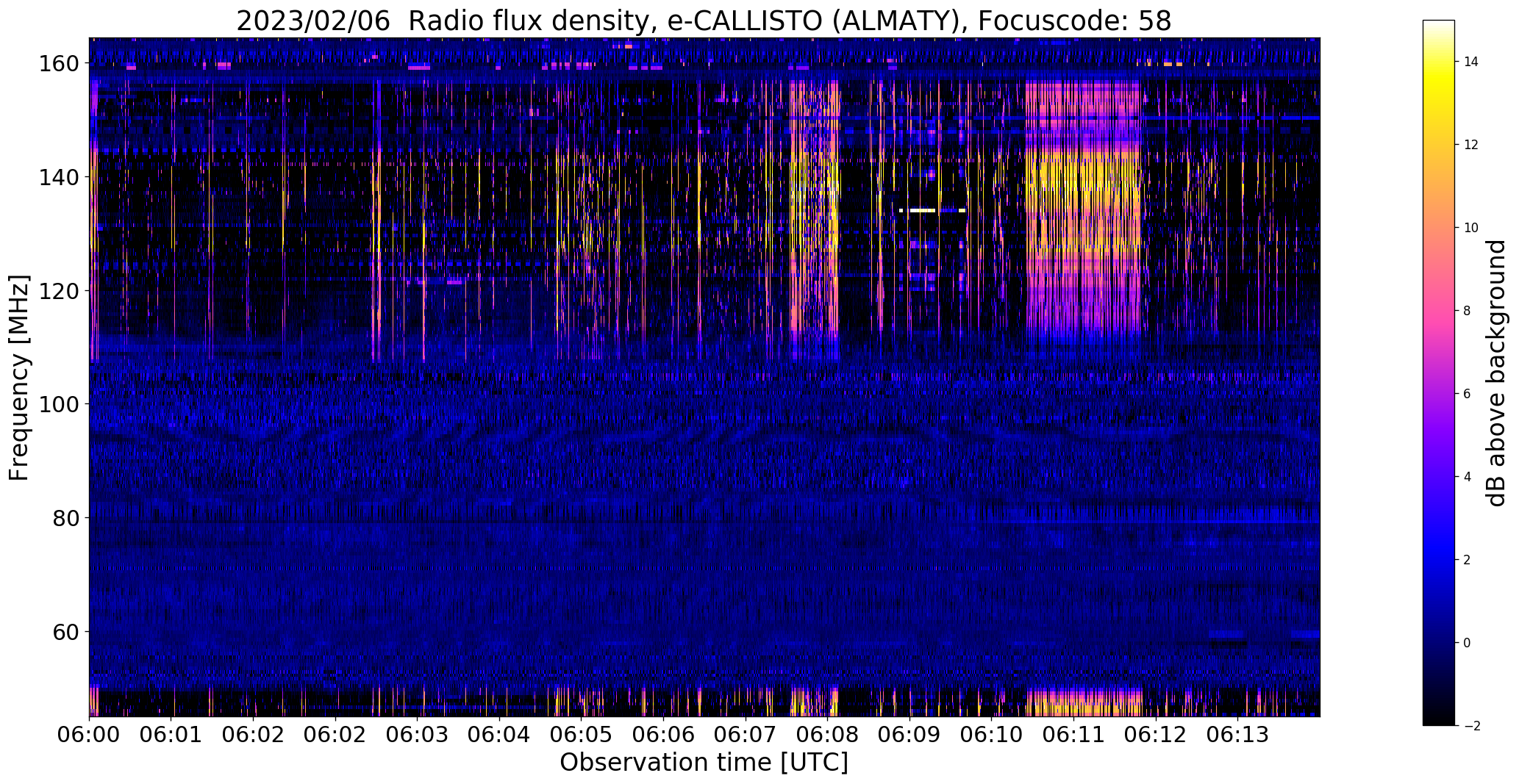1519x784 pixels.
Task: Click the 06:13 time tick label
Action: click(1237, 734)
